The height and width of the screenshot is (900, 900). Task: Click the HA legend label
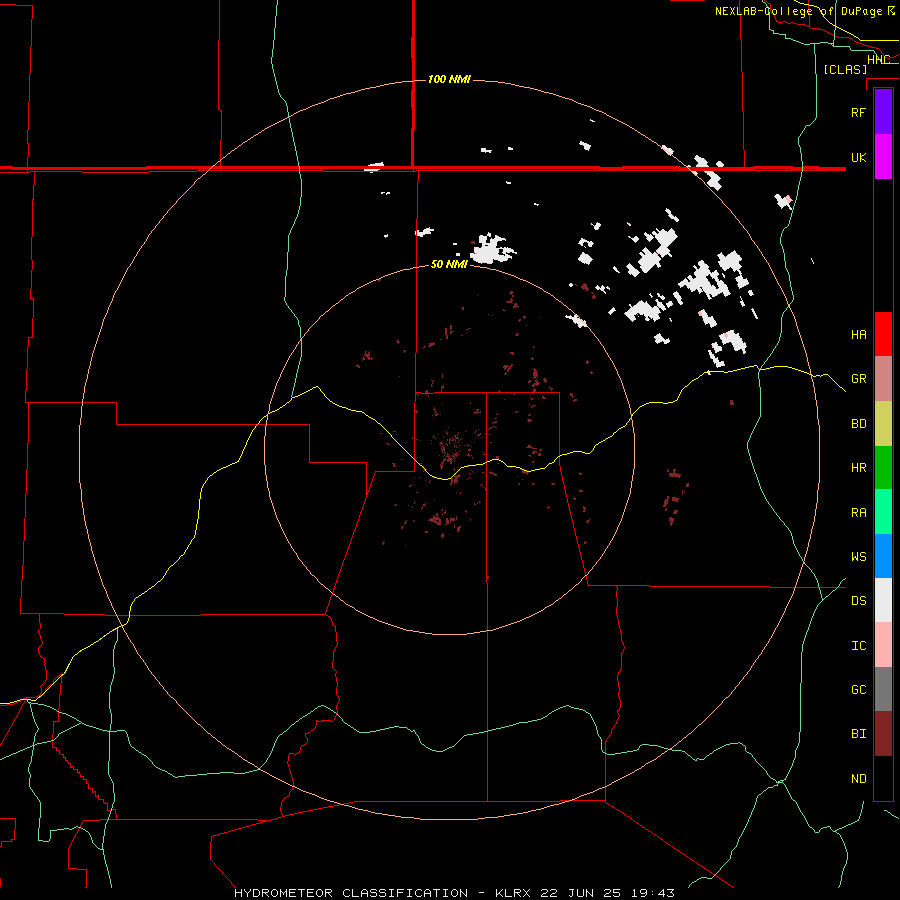(858, 335)
